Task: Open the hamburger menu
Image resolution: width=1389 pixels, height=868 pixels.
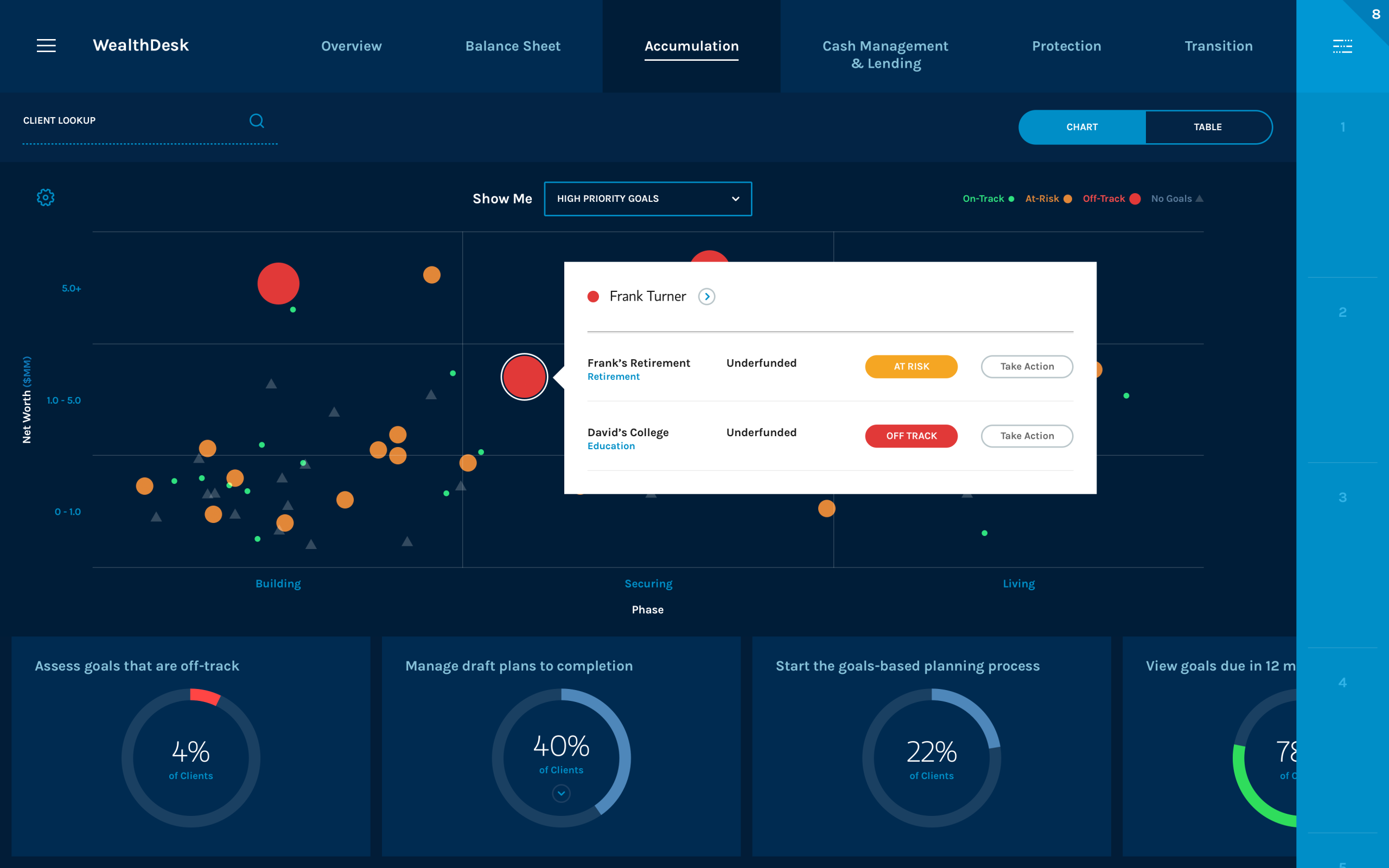Action: 46,46
